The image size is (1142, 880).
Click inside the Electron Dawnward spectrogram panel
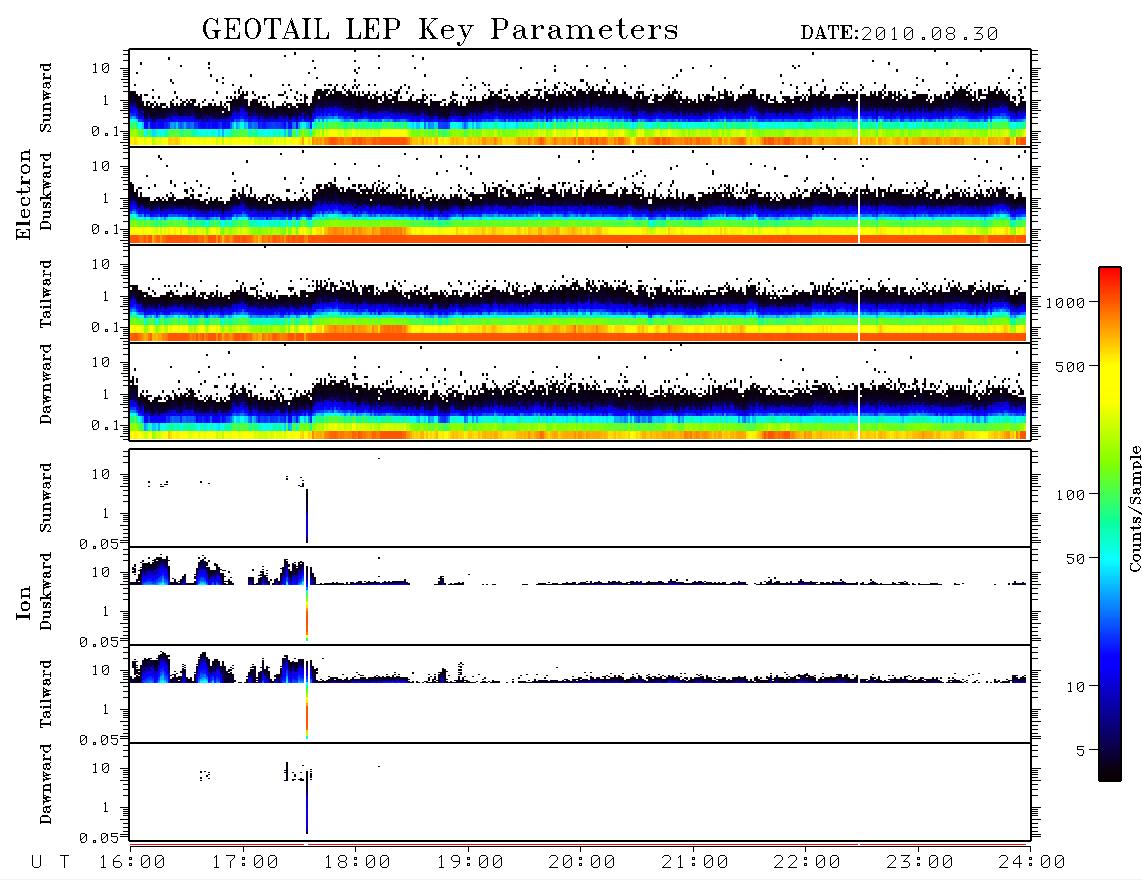(x=580, y=392)
